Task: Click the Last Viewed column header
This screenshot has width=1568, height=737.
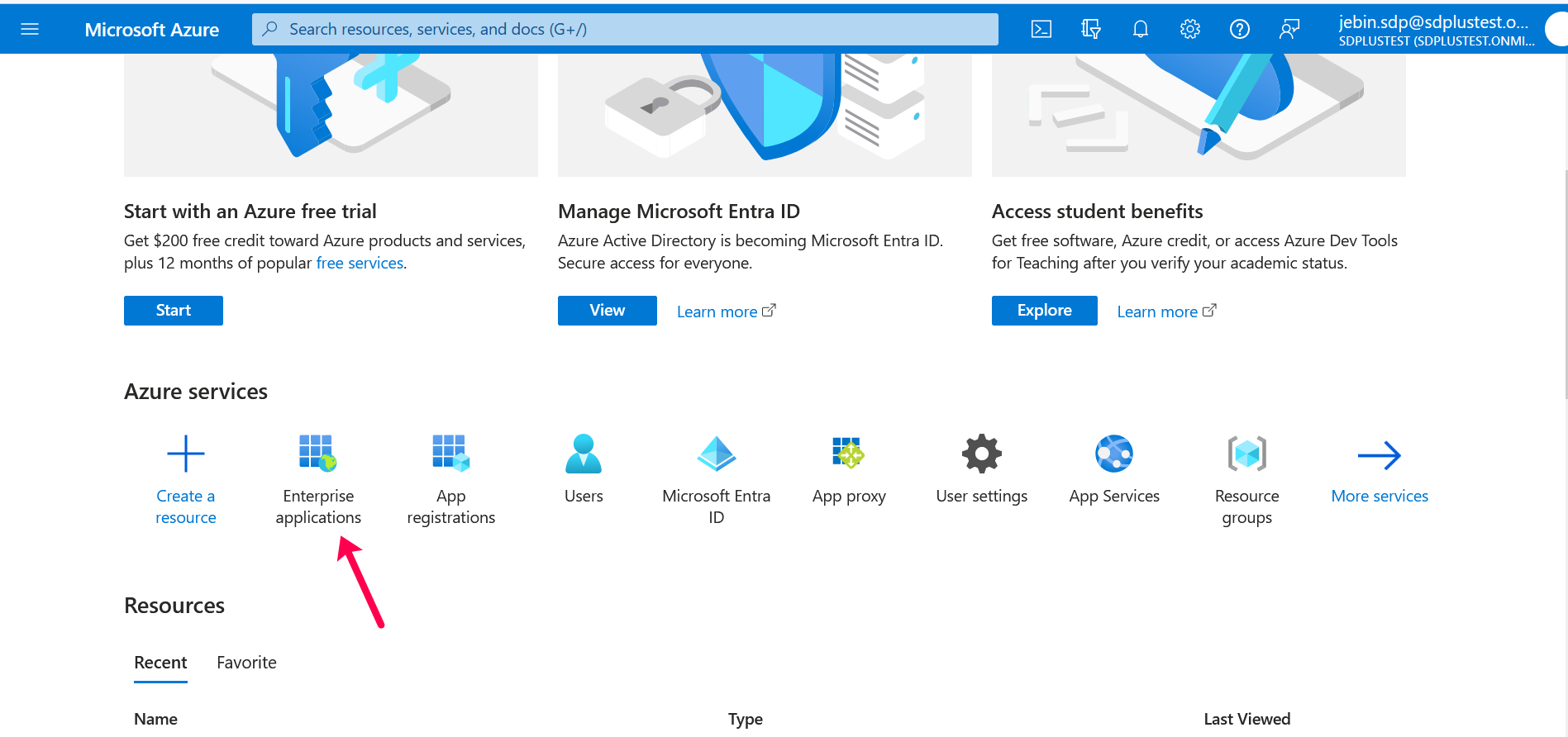Action: click(x=1247, y=719)
